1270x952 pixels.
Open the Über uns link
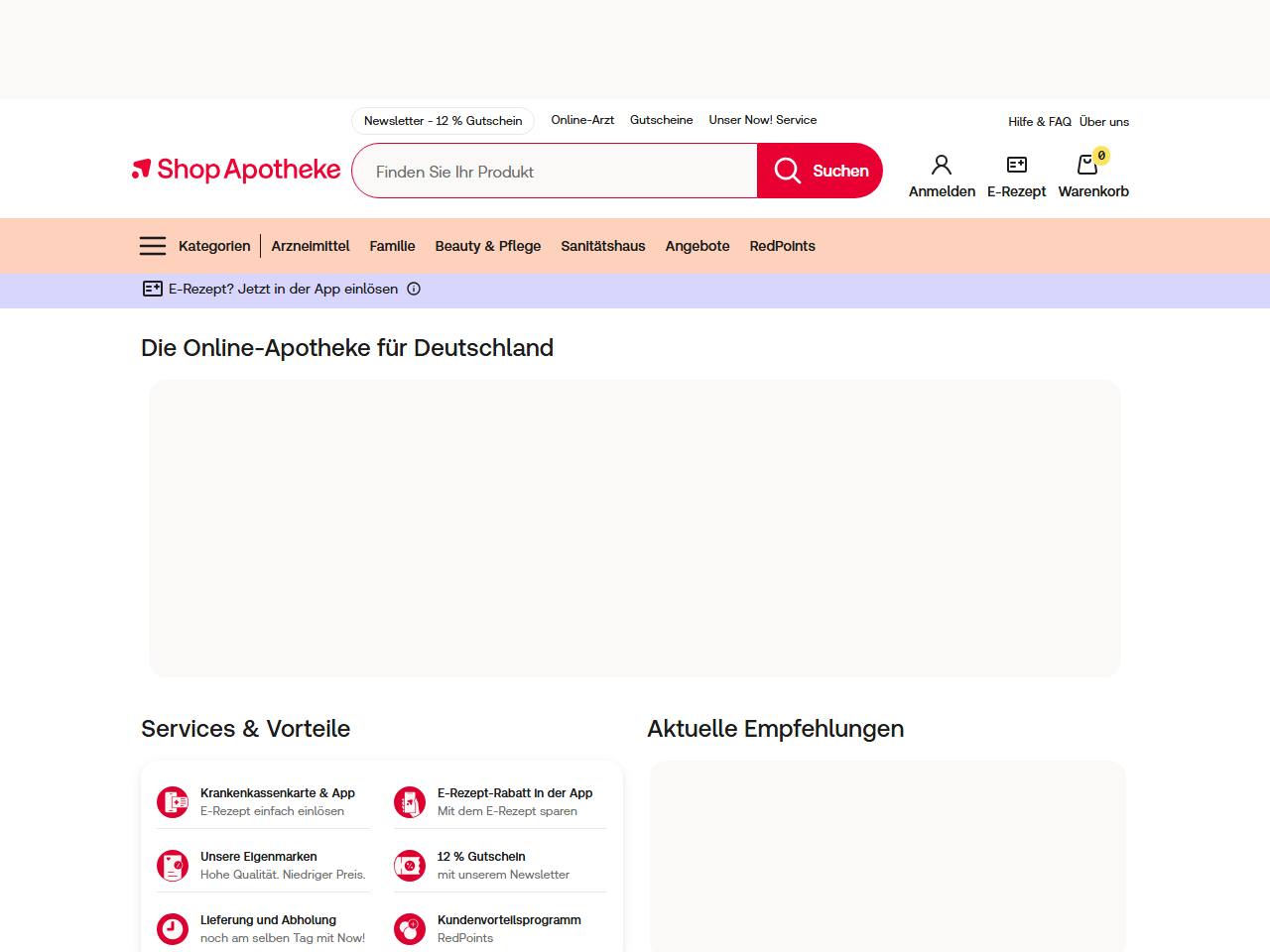click(1104, 122)
